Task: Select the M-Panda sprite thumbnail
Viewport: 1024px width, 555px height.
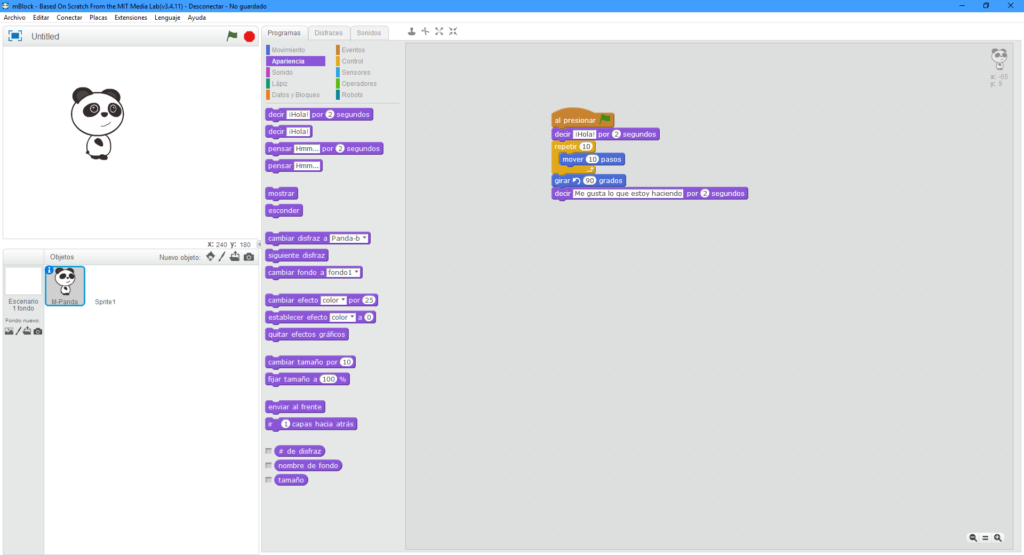Action: (x=65, y=285)
